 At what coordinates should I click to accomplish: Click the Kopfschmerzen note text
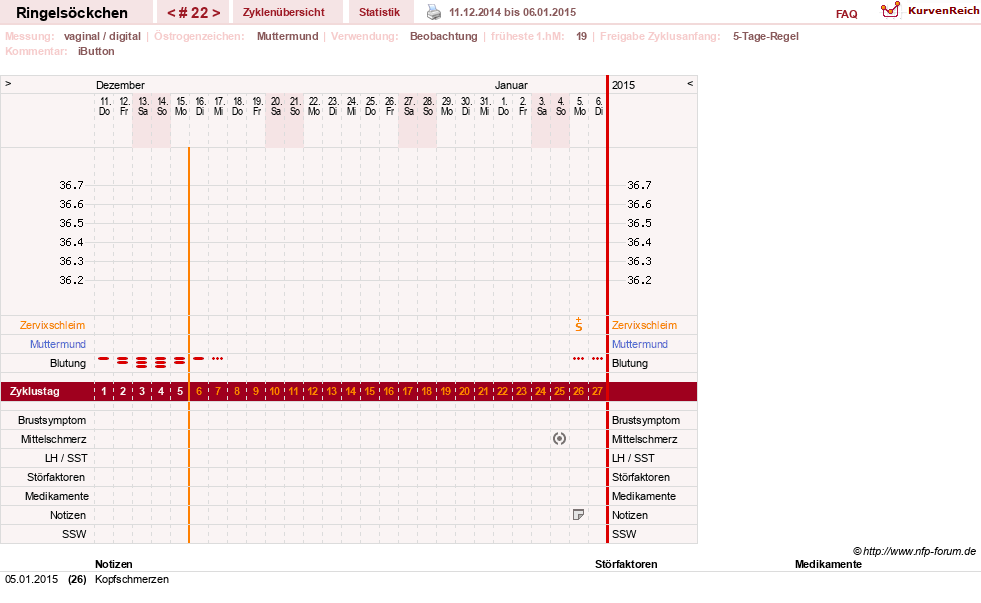(x=132, y=579)
